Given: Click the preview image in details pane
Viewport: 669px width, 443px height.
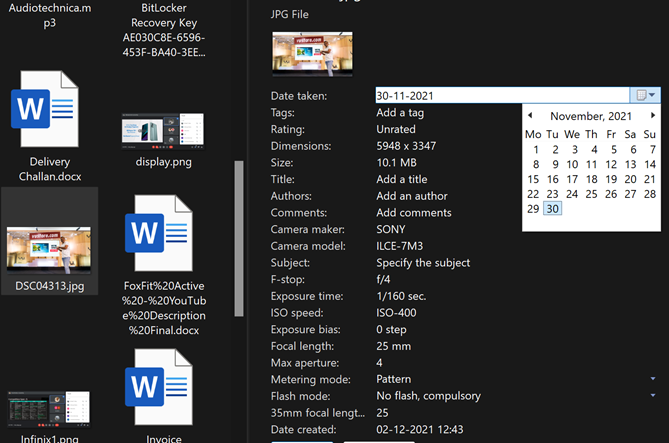Looking at the screenshot, I should click(x=312, y=54).
